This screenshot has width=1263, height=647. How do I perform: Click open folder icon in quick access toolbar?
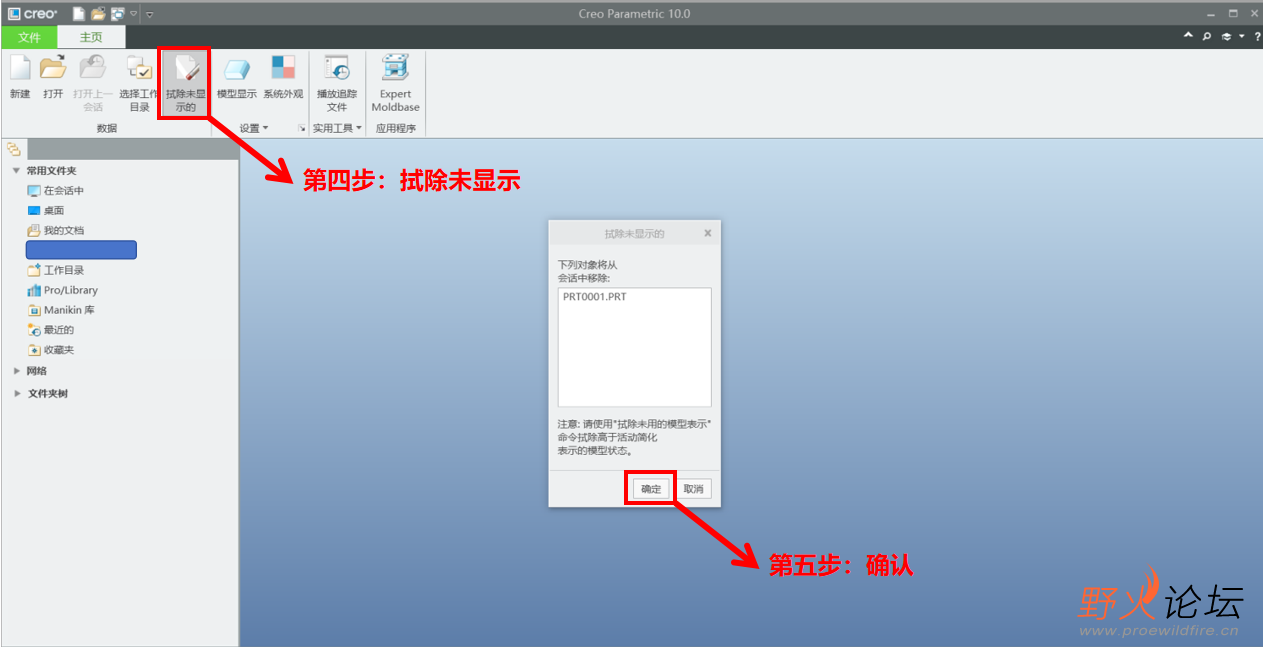coord(98,14)
